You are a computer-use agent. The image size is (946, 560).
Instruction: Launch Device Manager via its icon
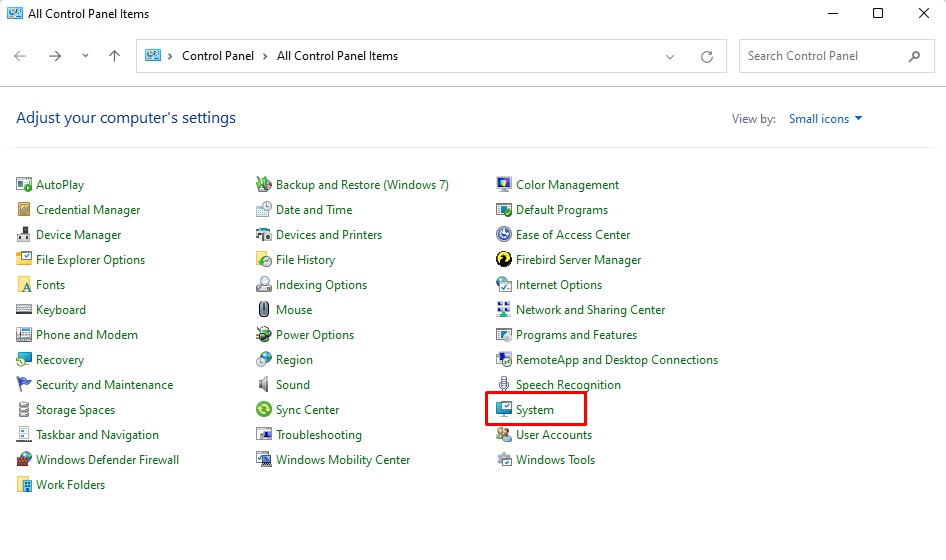click(x=24, y=235)
